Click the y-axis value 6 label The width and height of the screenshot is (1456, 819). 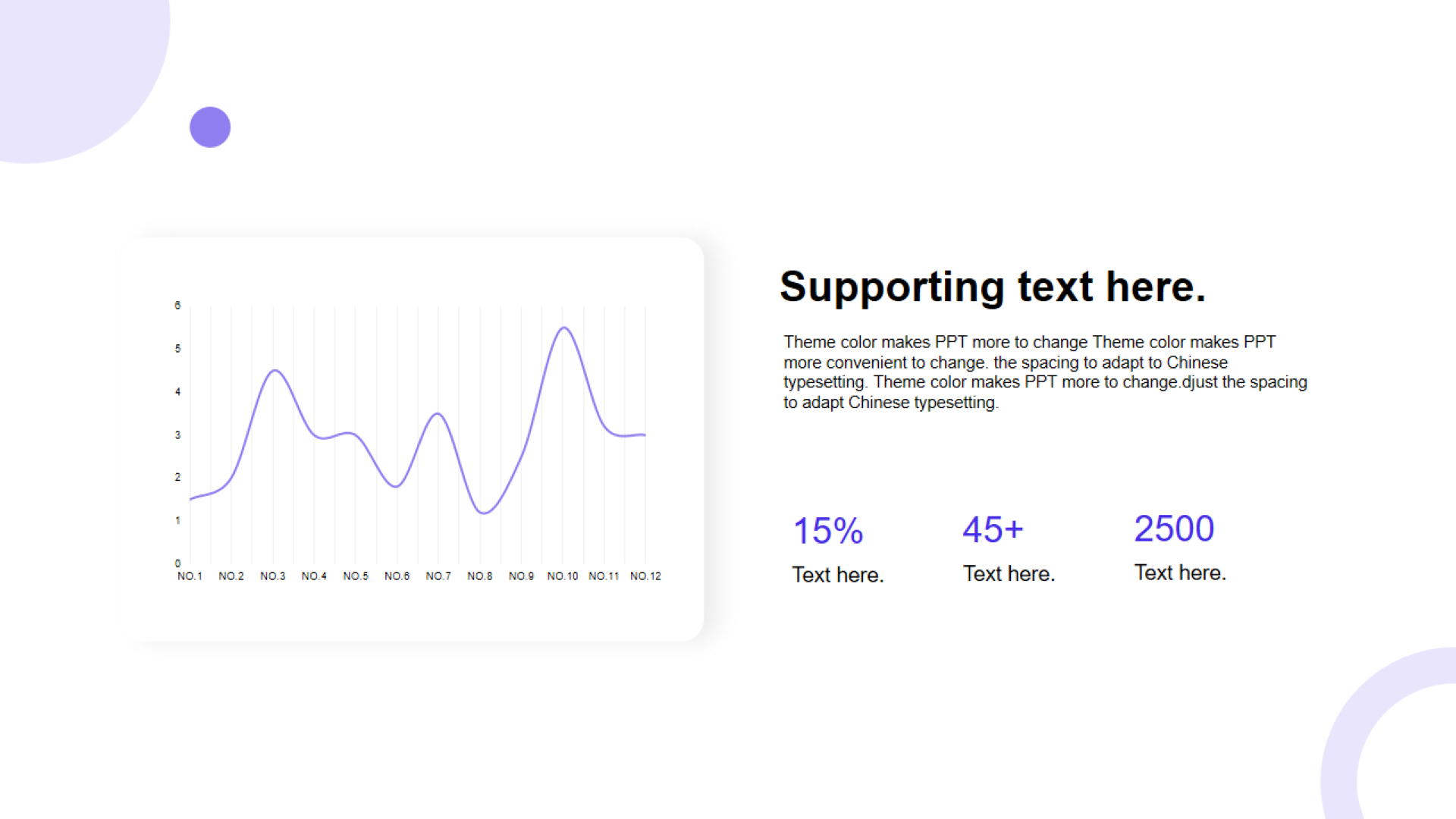(x=177, y=306)
